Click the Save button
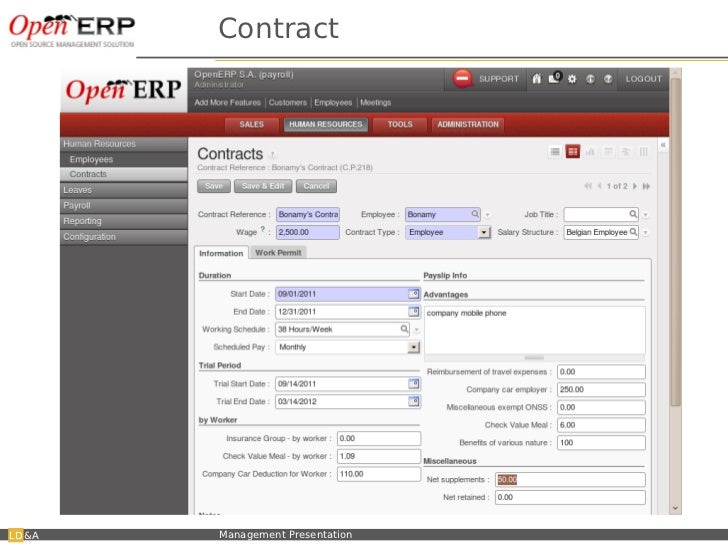The image size is (728, 546). point(214,186)
